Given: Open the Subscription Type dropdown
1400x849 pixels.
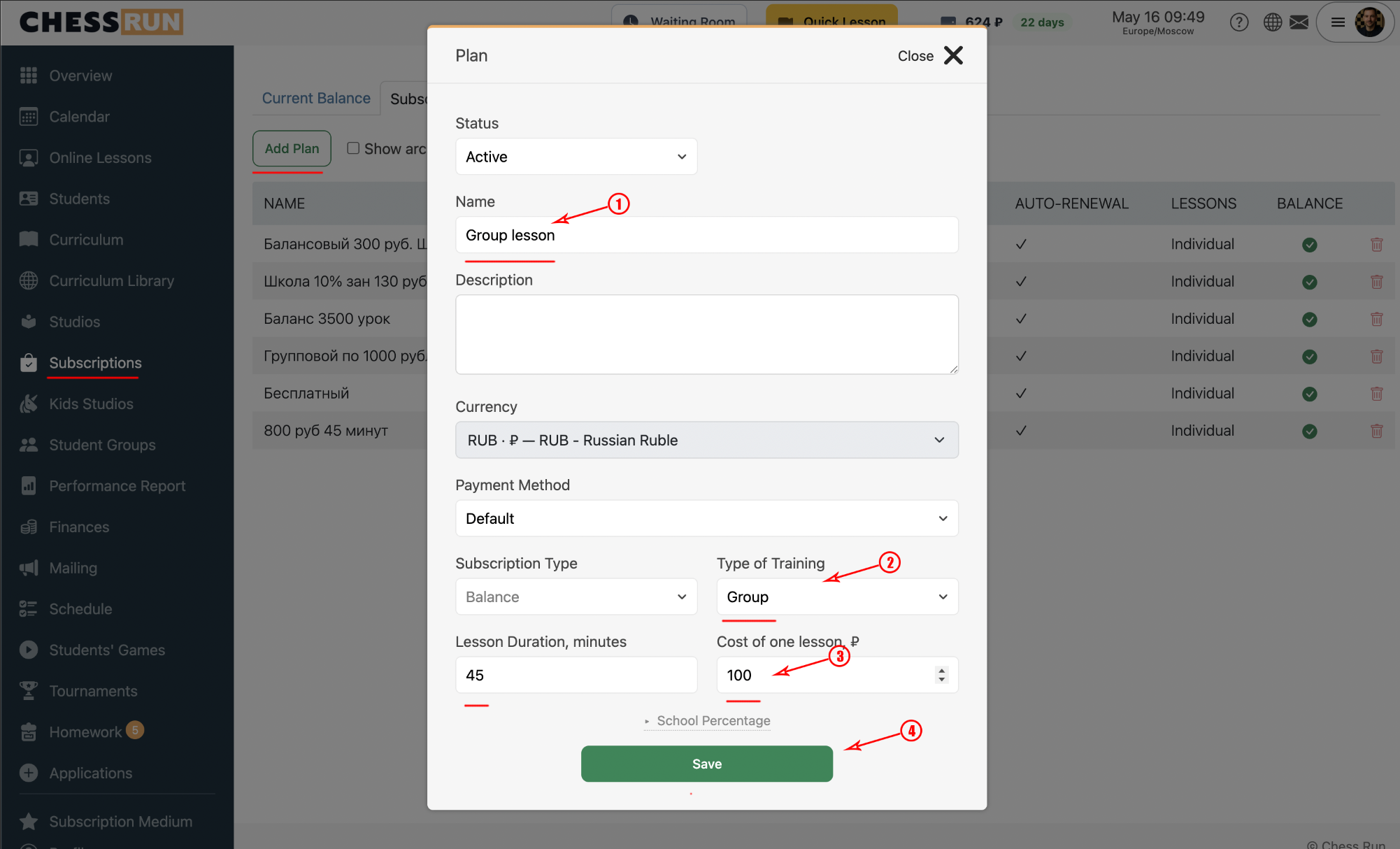Looking at the screenshot, I should pos(576,597).
